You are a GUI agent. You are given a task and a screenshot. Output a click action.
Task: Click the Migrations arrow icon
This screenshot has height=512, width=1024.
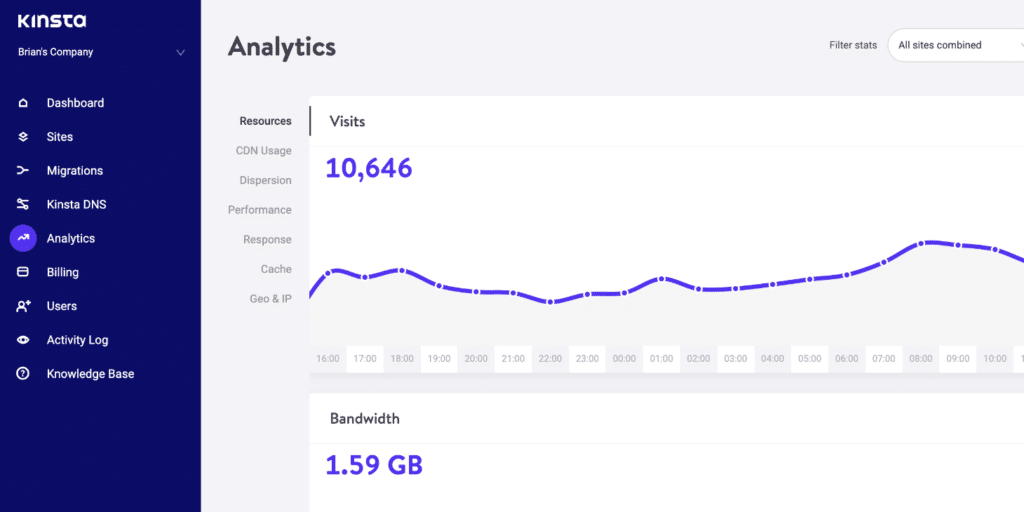(x=23, y=171)
